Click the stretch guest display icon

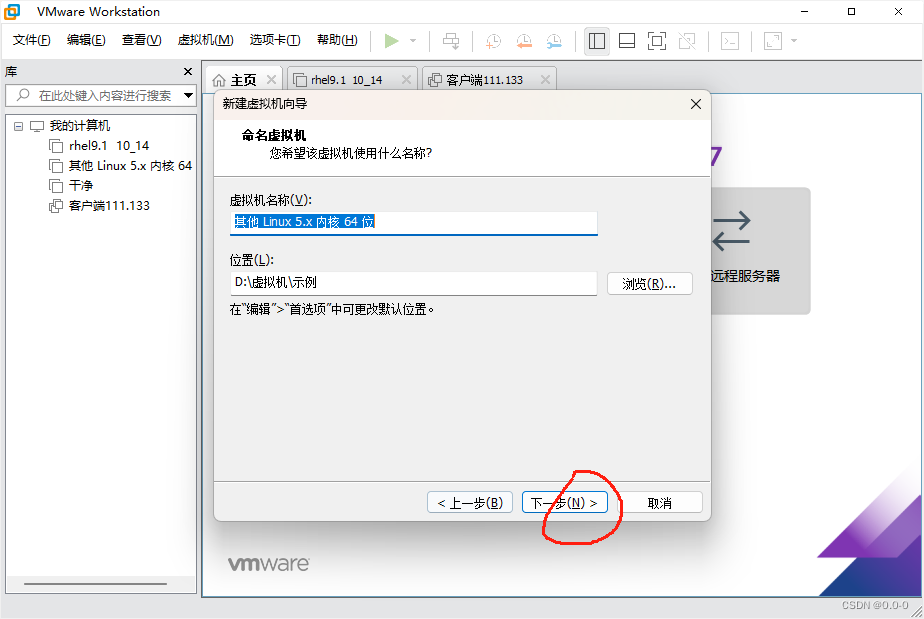click(x=773, y=41)
